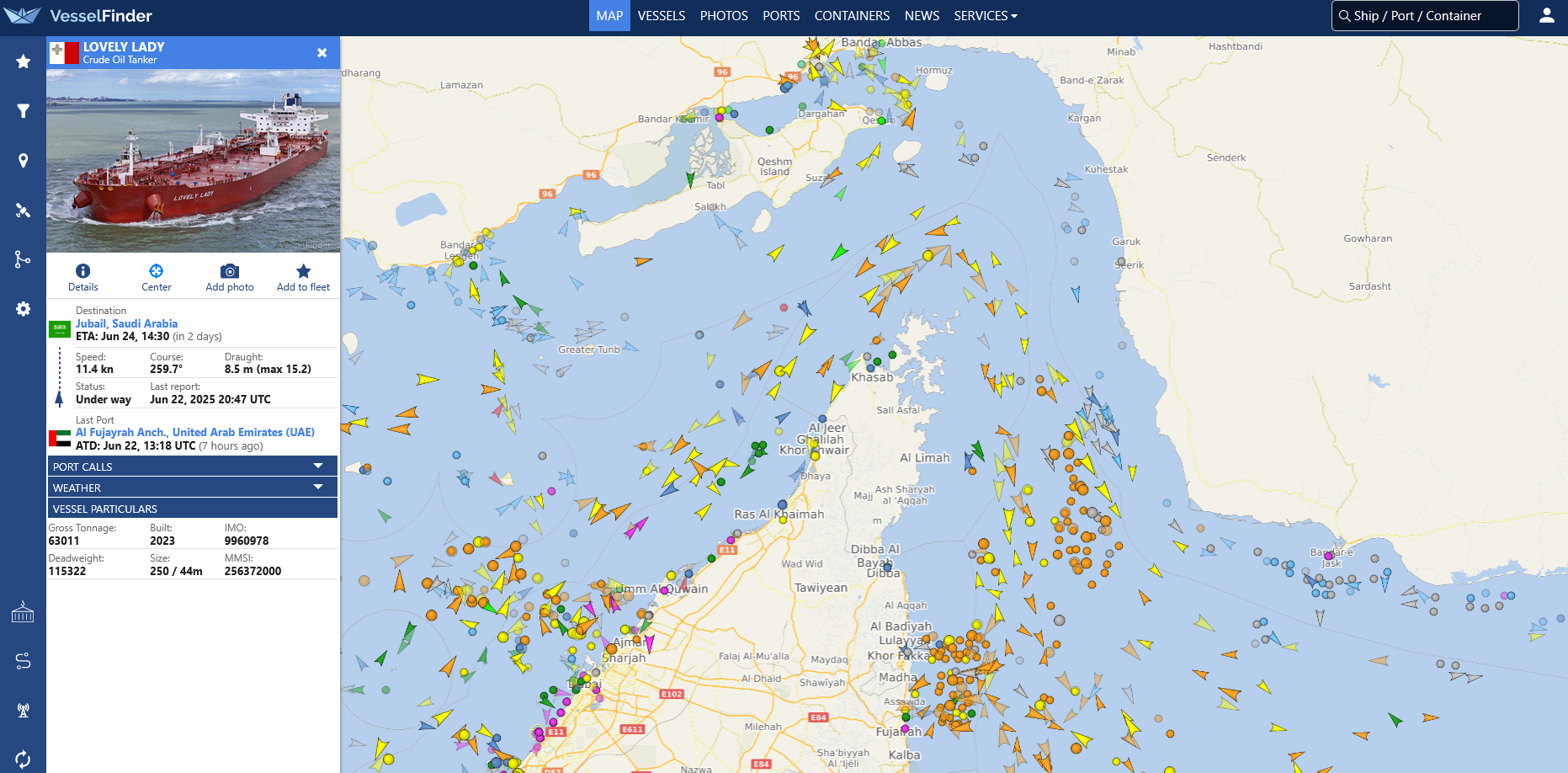
Task: Open Al Fujayrah Anch. last port link
Action: pyautogui.click(x=195, y=432)
